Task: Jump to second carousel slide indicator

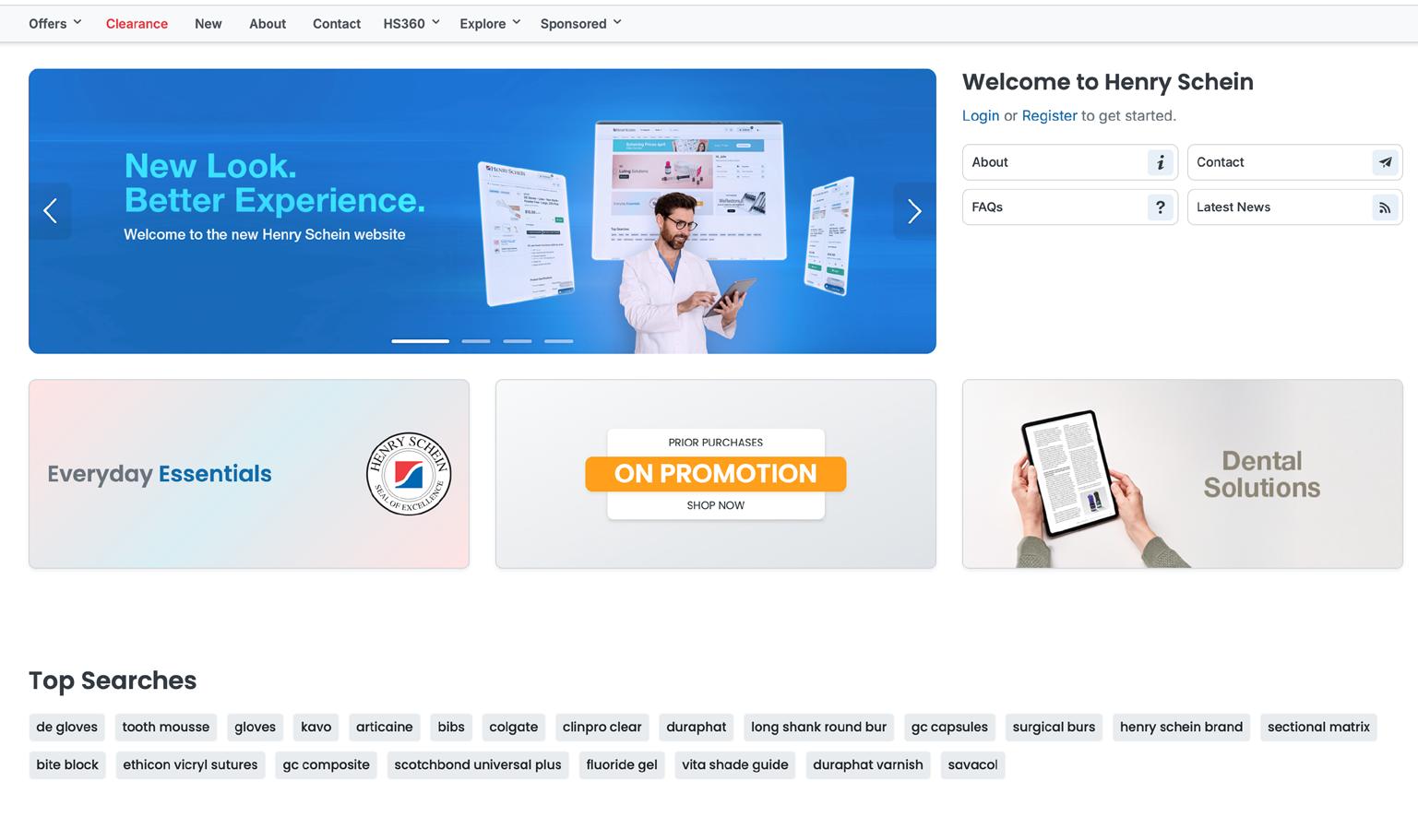Action: (x=476, y=341)
